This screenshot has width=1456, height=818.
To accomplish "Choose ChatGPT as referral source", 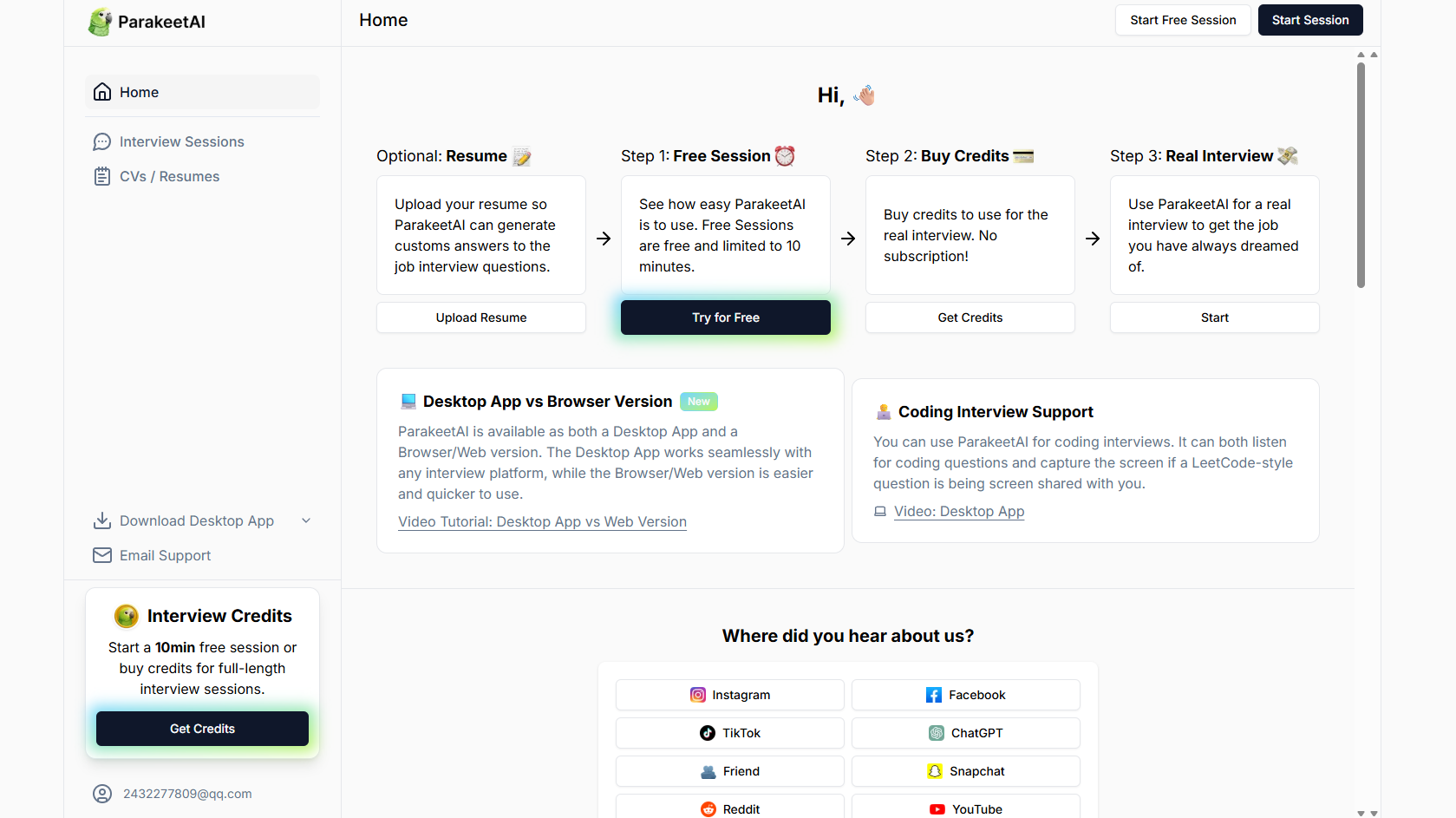I will click(965, 733).
